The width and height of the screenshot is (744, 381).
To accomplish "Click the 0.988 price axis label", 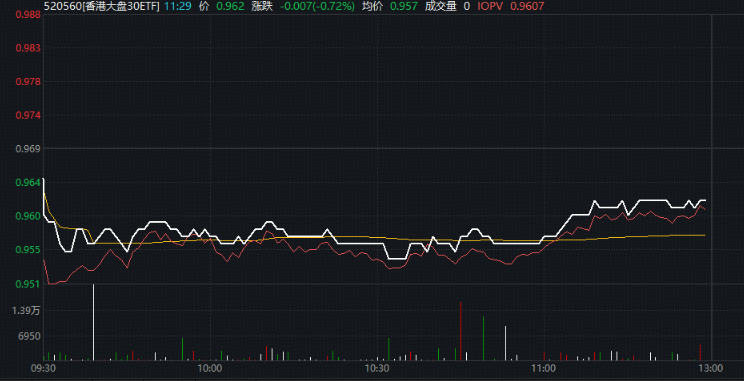I will [x=28, y=15].
